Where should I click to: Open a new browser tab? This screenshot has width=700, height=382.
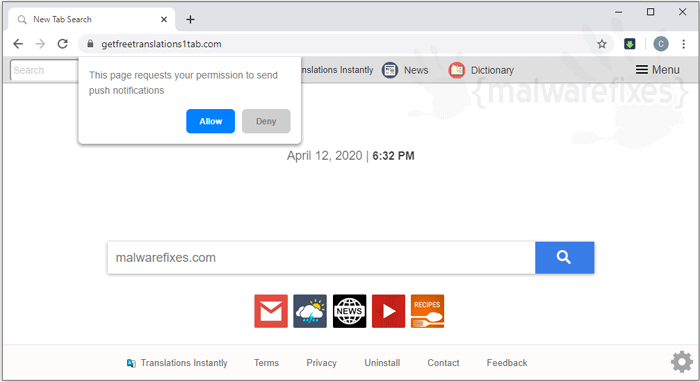pyautogui.click(x=190, y=19)
